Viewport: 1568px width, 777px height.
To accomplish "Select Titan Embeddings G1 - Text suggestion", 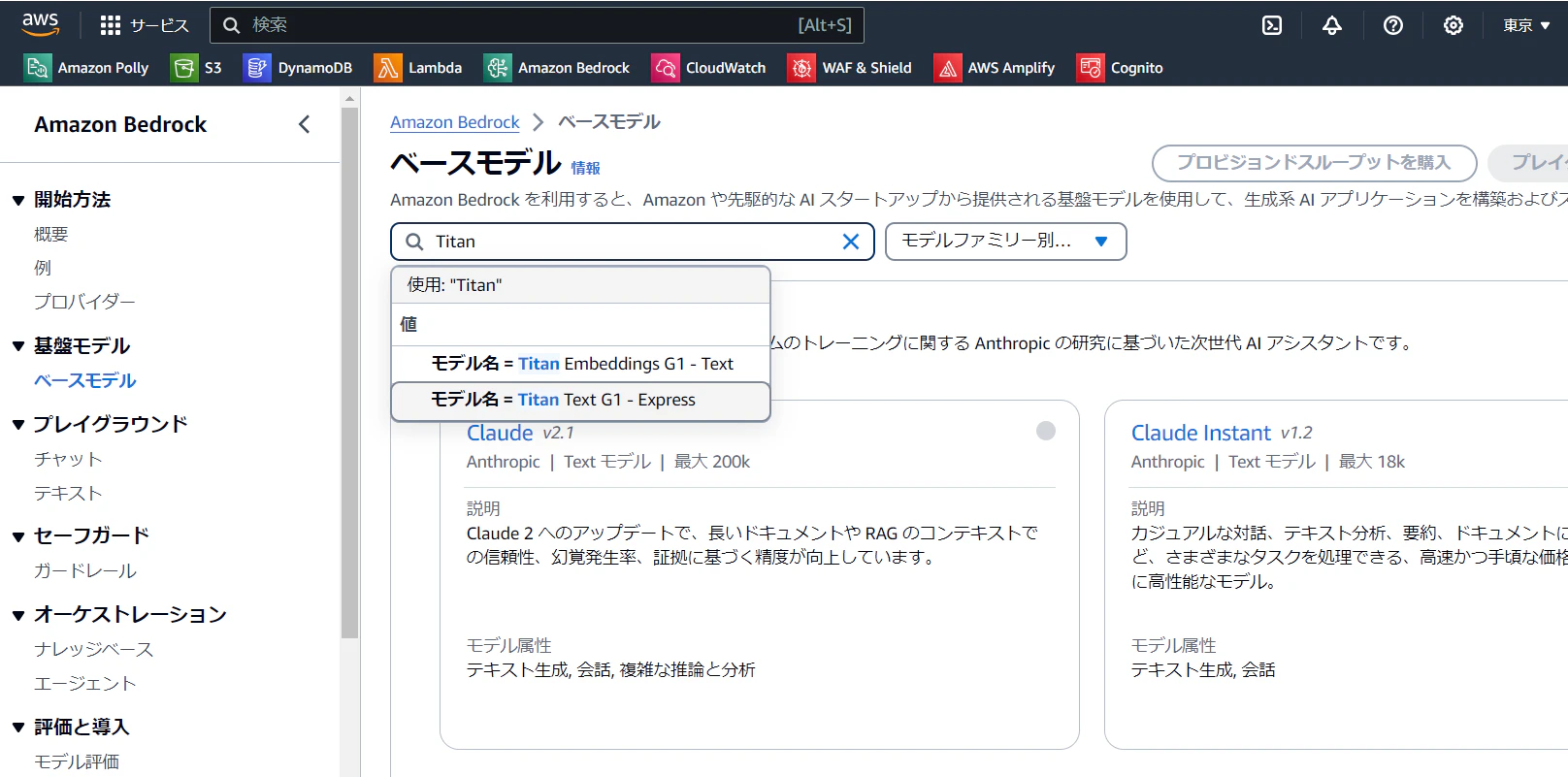I will (x=580, y=364).
